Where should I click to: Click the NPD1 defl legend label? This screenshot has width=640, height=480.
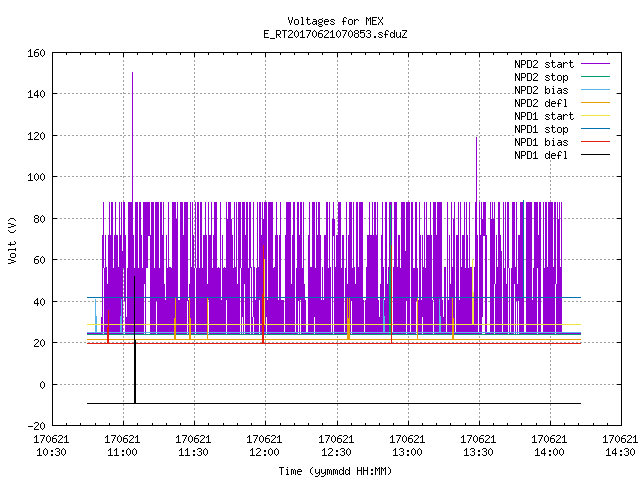coord(541,156)
